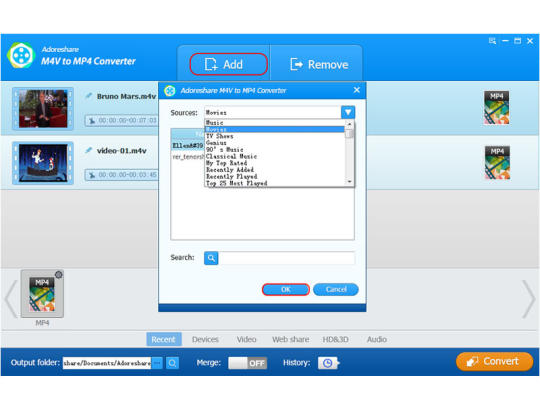Switch to the Audio tab
Viewport: 540px width, 405px height.
(377, 340)
